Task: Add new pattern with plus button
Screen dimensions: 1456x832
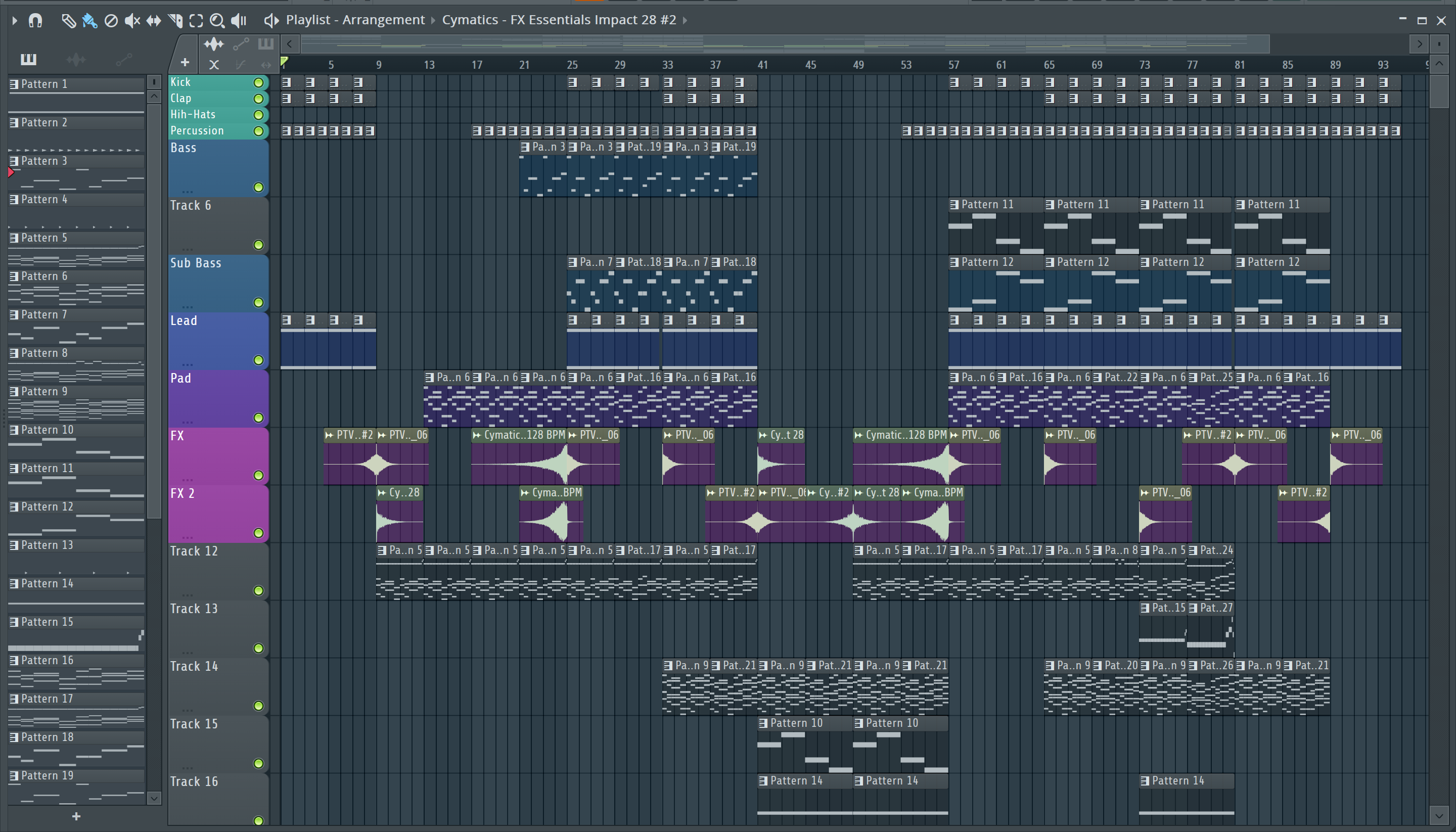Action: pos(76,816)
